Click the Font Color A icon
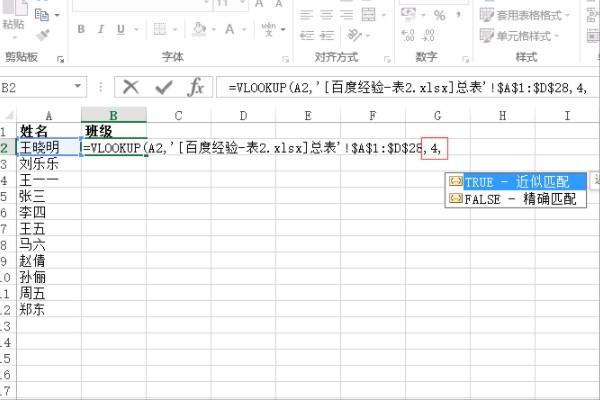The image size is (600, 400). point(230,29)
